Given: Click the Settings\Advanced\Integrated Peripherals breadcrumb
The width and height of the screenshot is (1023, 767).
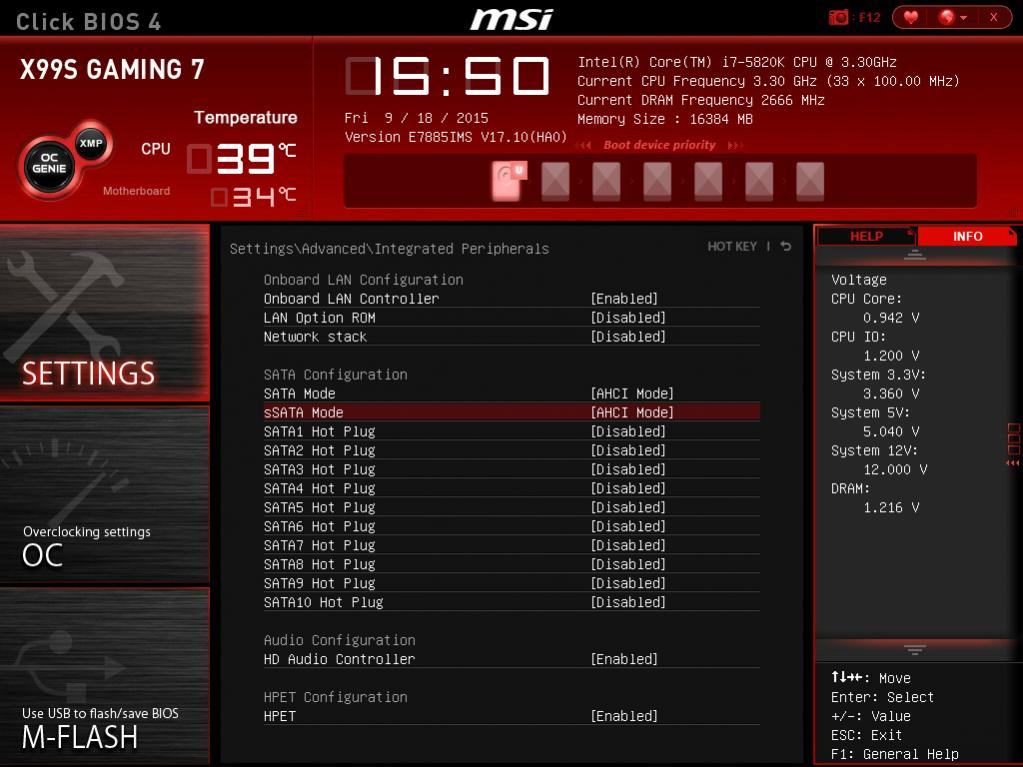Looking at the screenshot, I should pyautogui.click(x=389, y=248).
